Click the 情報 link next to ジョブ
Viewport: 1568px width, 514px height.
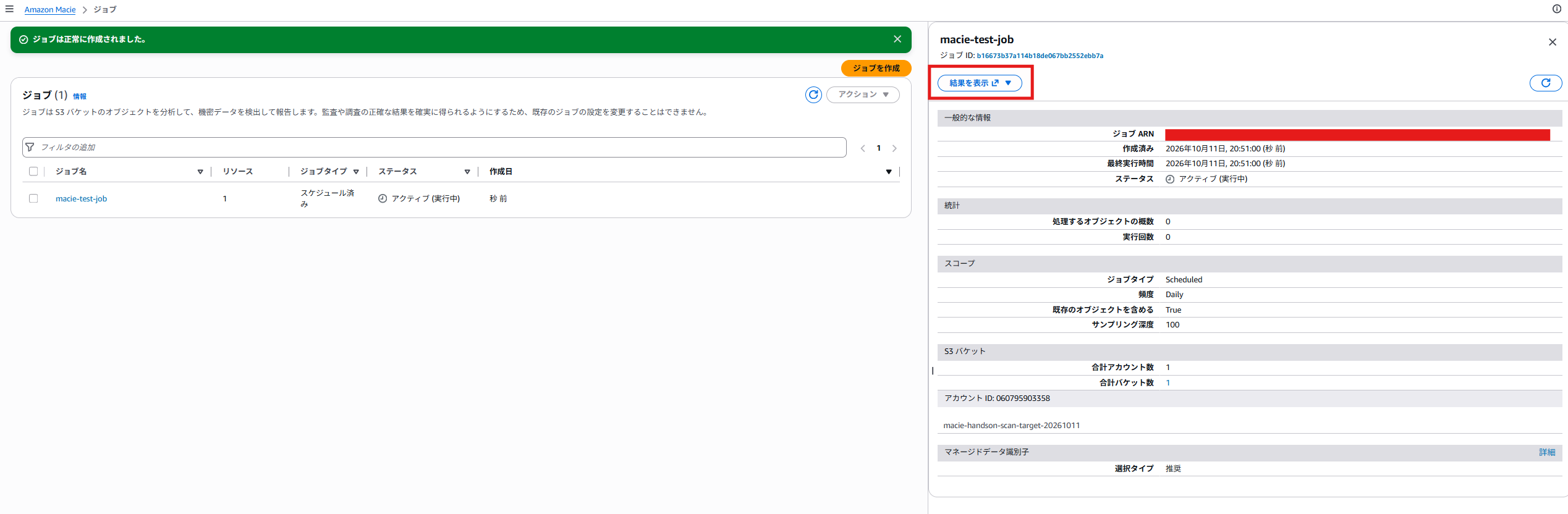[80, 96]
